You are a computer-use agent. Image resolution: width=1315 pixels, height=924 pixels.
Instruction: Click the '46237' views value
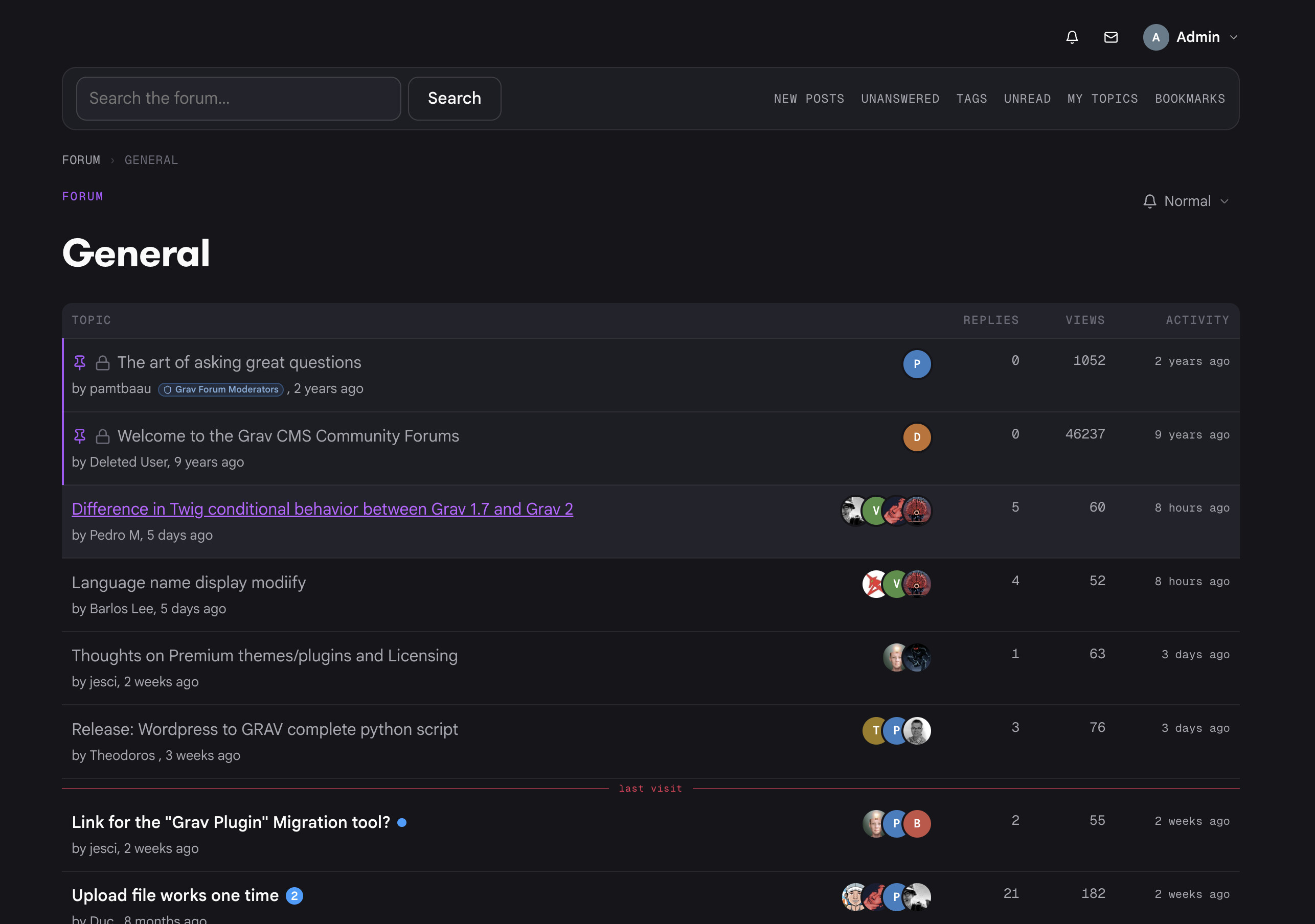point(1085,434)
